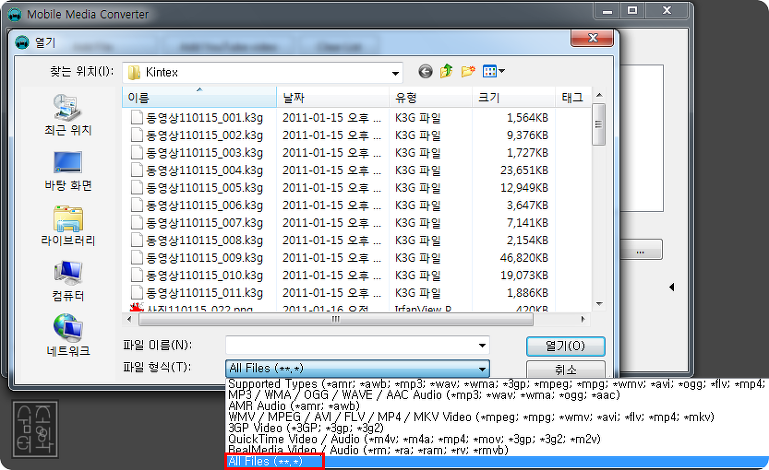Image resolution: width=769 pixels, height=470 pixels.
Task: Maximize the Mobile Media Converter window
Action: click(x=633, y=11)
